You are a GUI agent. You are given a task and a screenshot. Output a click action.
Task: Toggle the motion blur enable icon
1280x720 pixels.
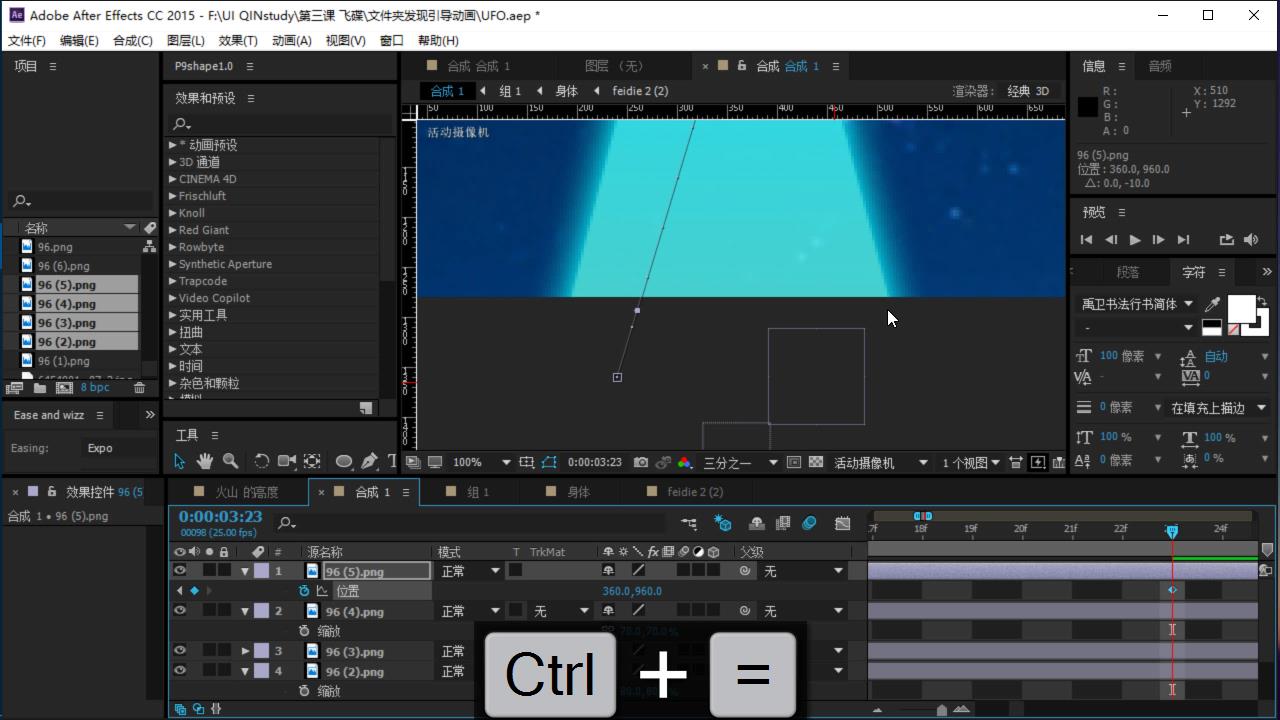(x=809, y=523)
